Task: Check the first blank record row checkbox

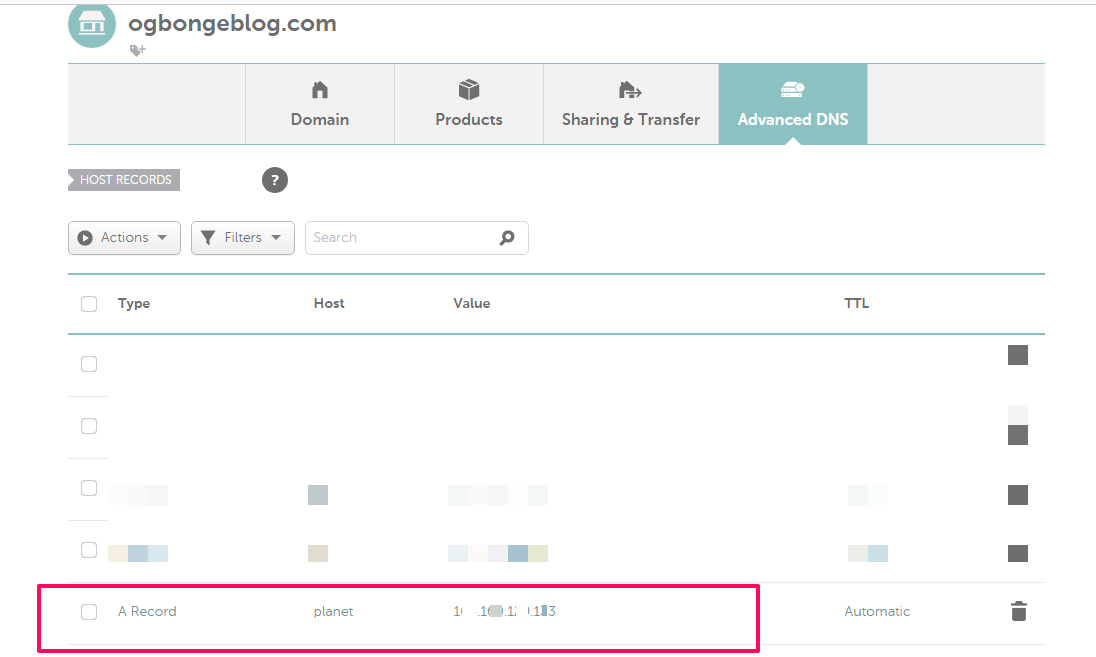Action: 89,364
